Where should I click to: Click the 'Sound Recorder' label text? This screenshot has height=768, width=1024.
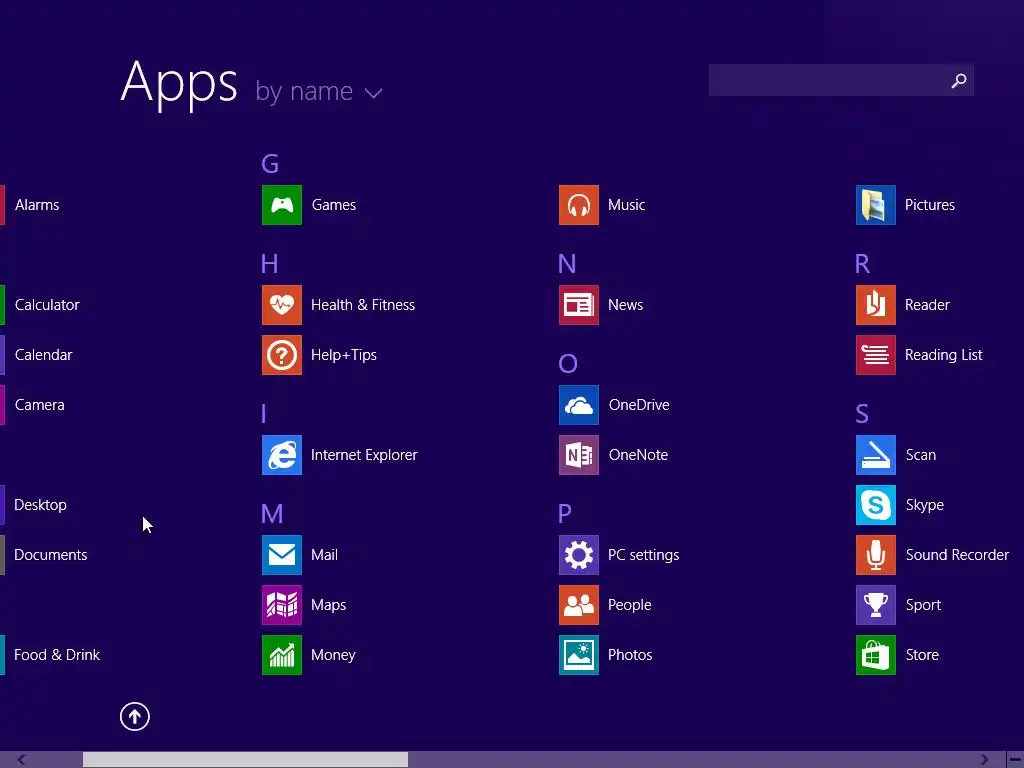point(957,555)
